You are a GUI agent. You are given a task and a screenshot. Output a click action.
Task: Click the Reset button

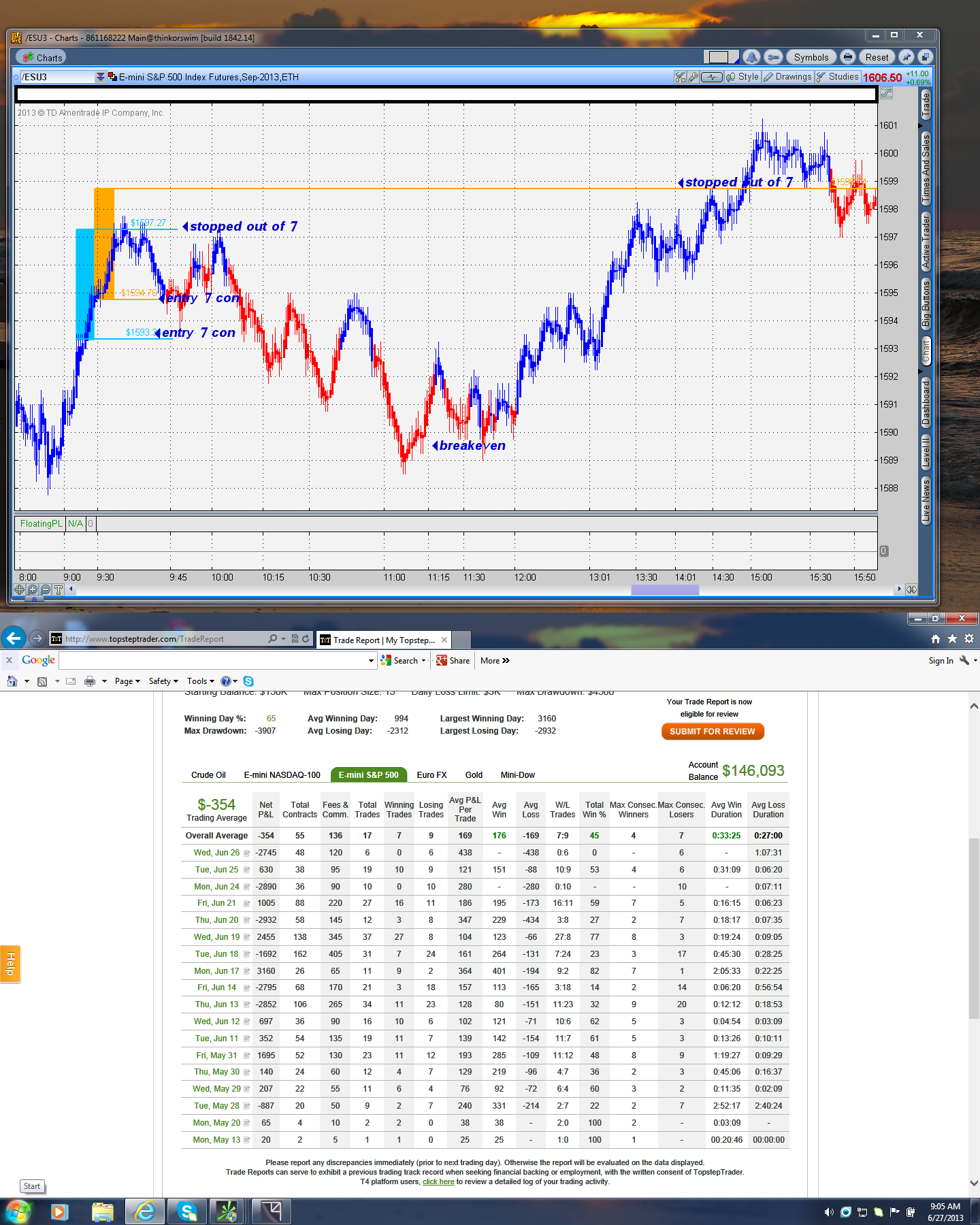877,57
